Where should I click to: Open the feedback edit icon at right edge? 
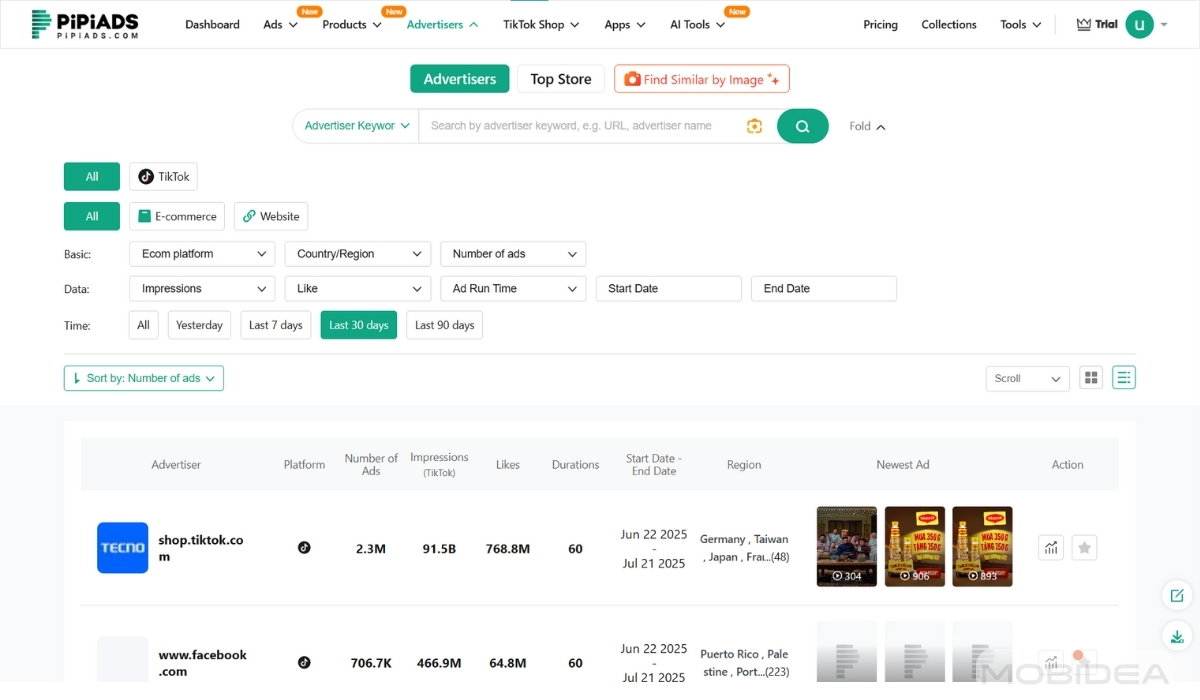pyautogui.click(x=1177, y=596)
